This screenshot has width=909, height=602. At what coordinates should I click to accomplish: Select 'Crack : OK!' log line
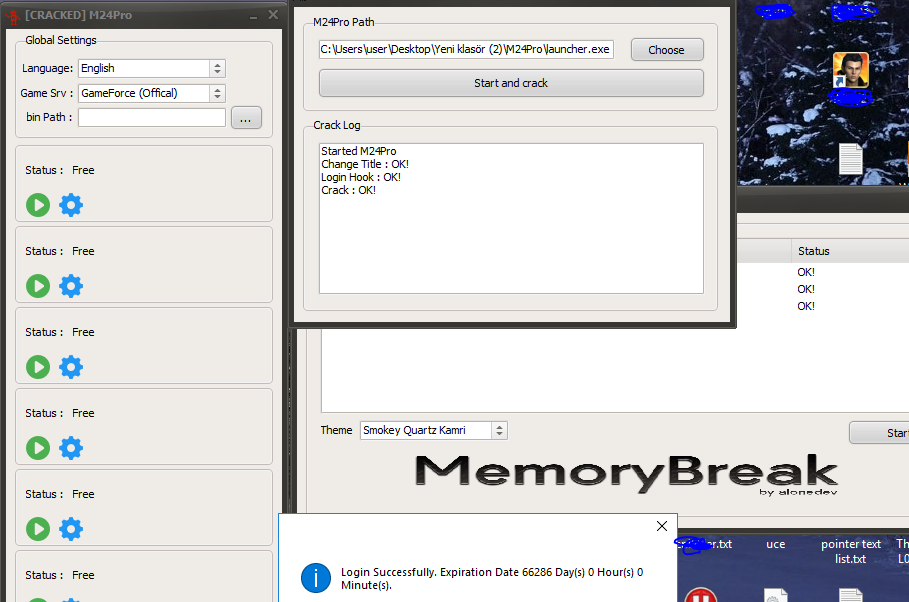pyautogui.click(x=348, y=190)
